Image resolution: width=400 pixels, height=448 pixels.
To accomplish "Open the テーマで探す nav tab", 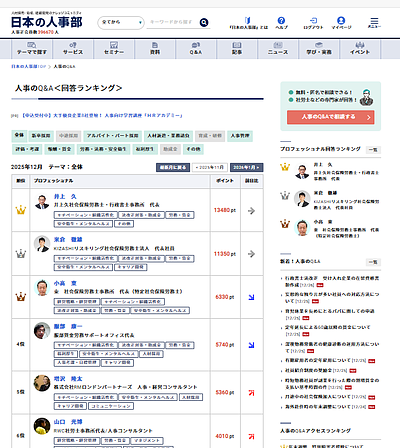I will [32, 49].
